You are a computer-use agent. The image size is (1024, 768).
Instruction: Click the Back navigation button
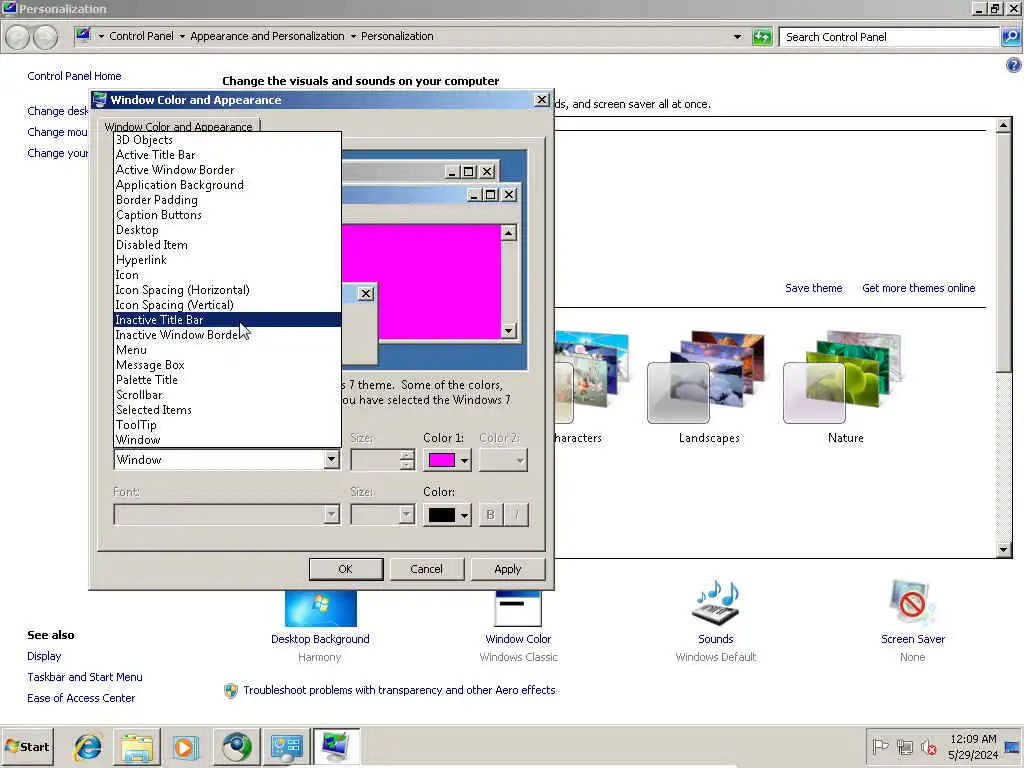pyautogui.click(x=18, y=37)
